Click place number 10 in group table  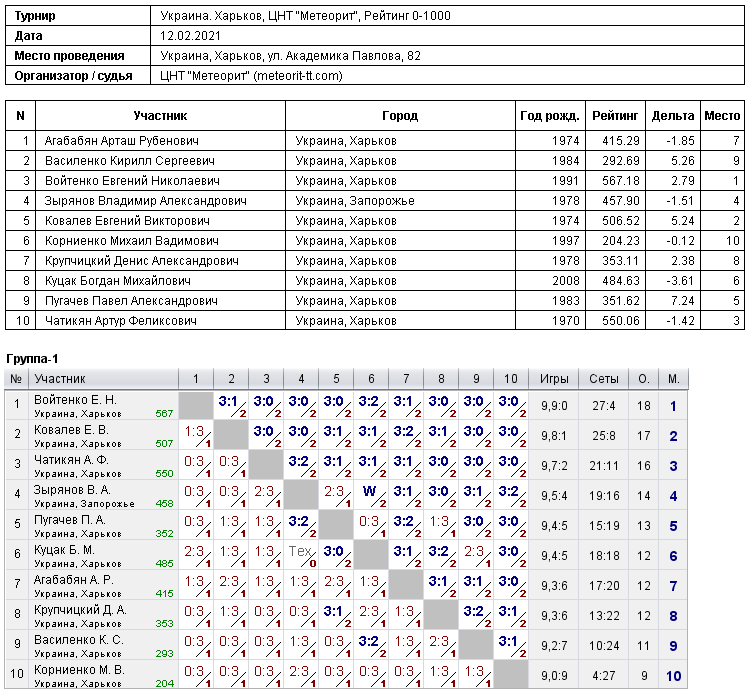(673, 676)
